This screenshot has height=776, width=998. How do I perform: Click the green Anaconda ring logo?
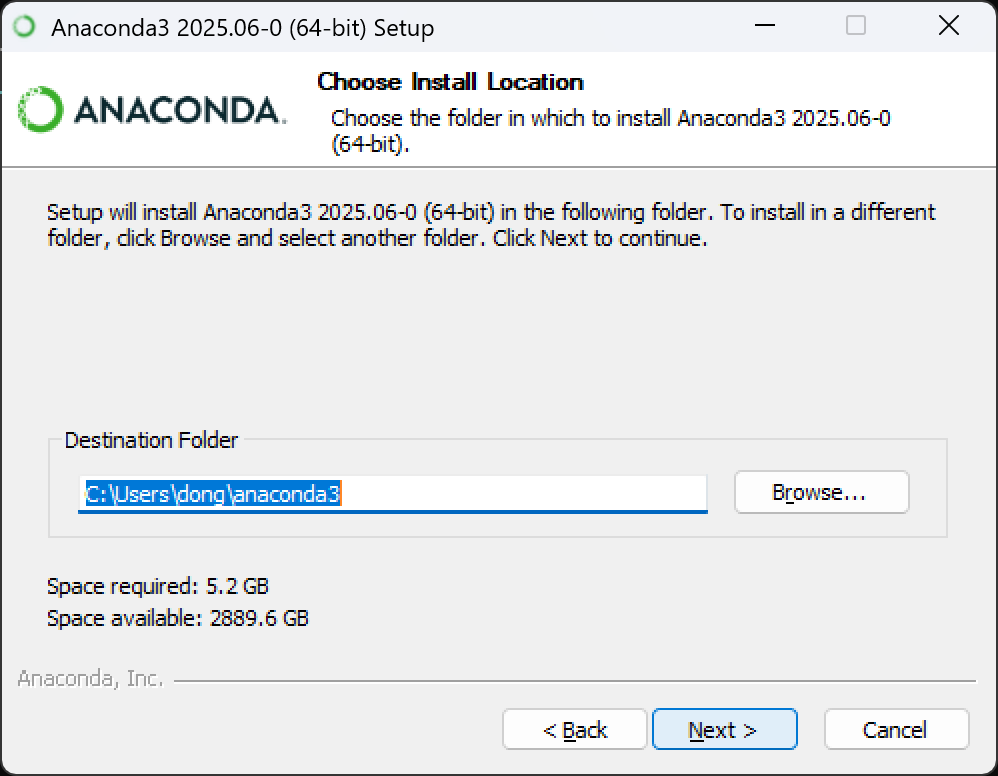(x=41, y=109)
